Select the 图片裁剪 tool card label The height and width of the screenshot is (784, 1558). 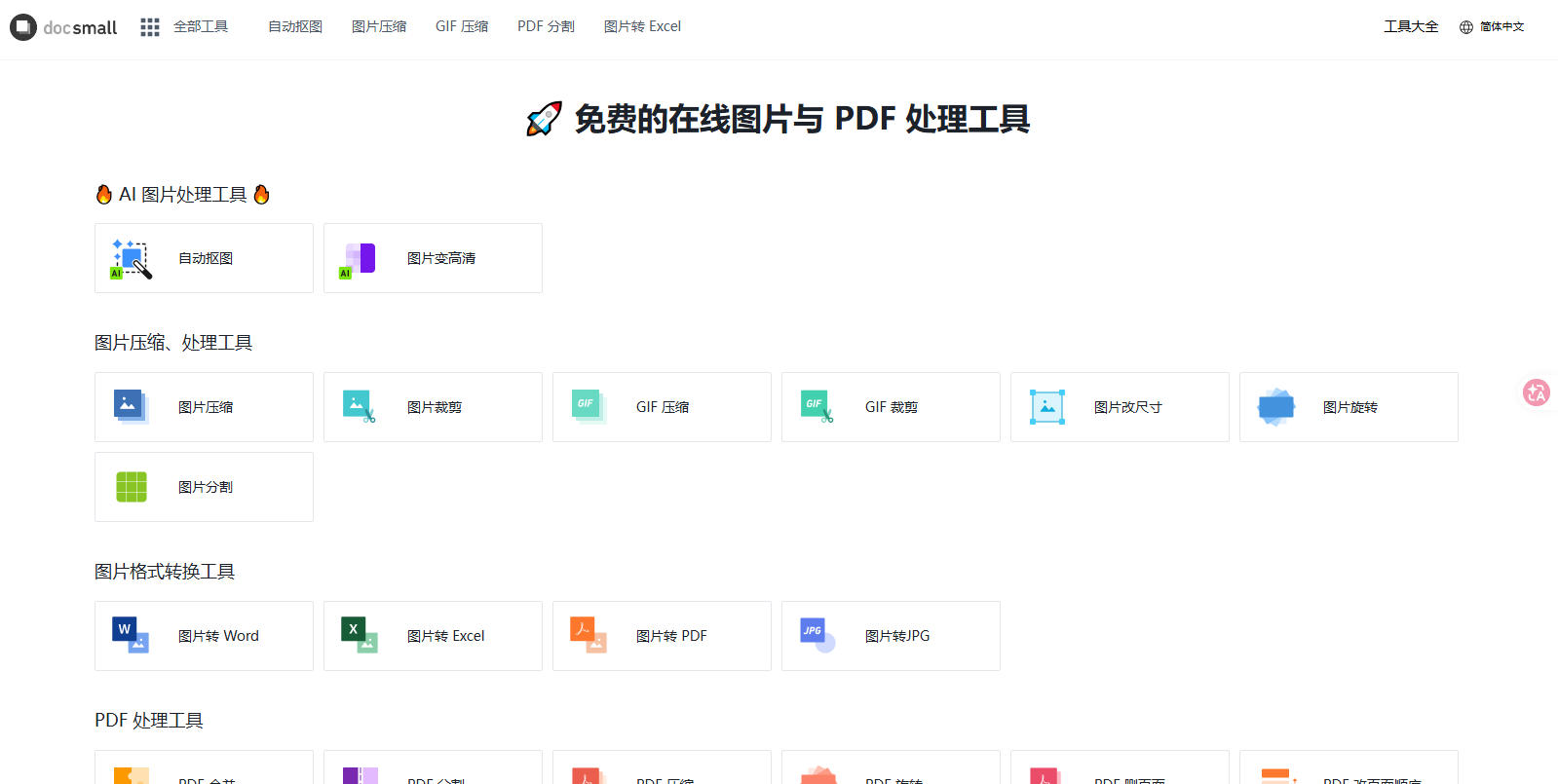tap(435, 407)
